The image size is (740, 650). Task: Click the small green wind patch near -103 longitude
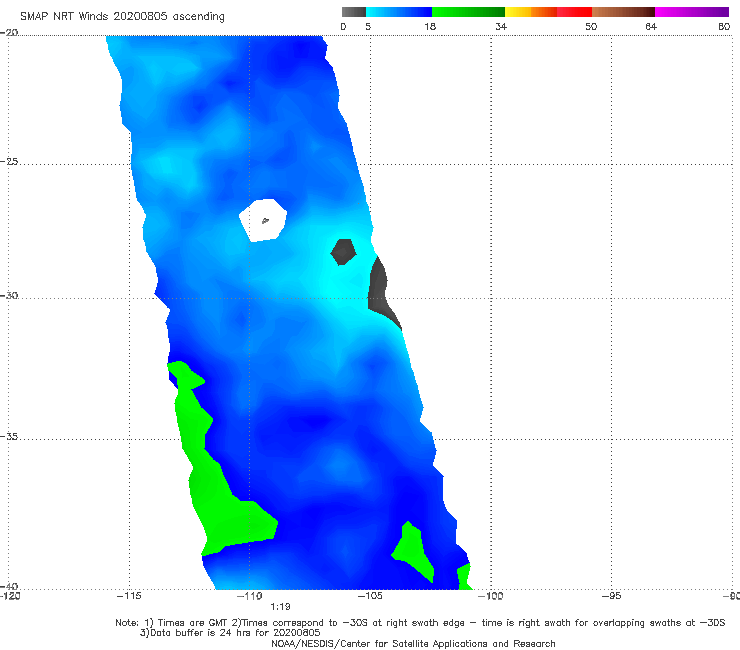pyautogui.click(x=413, y=551)
